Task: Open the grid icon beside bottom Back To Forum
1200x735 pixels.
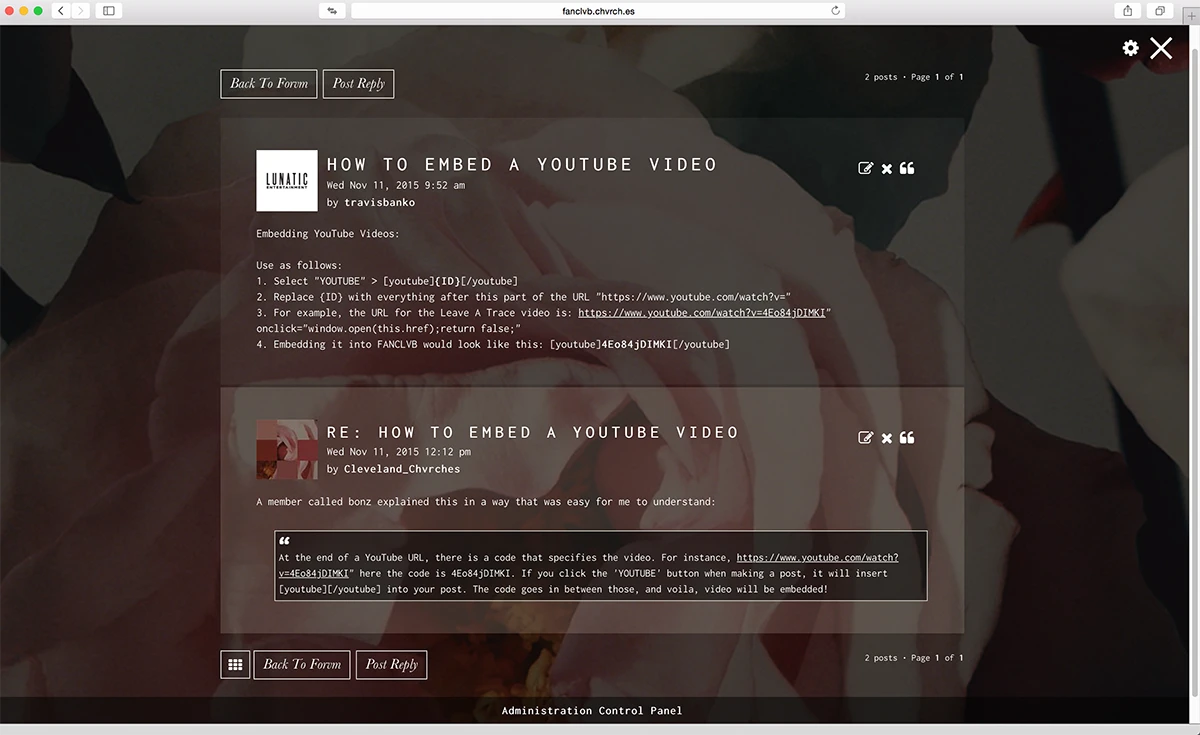Action: coord(235,664)
